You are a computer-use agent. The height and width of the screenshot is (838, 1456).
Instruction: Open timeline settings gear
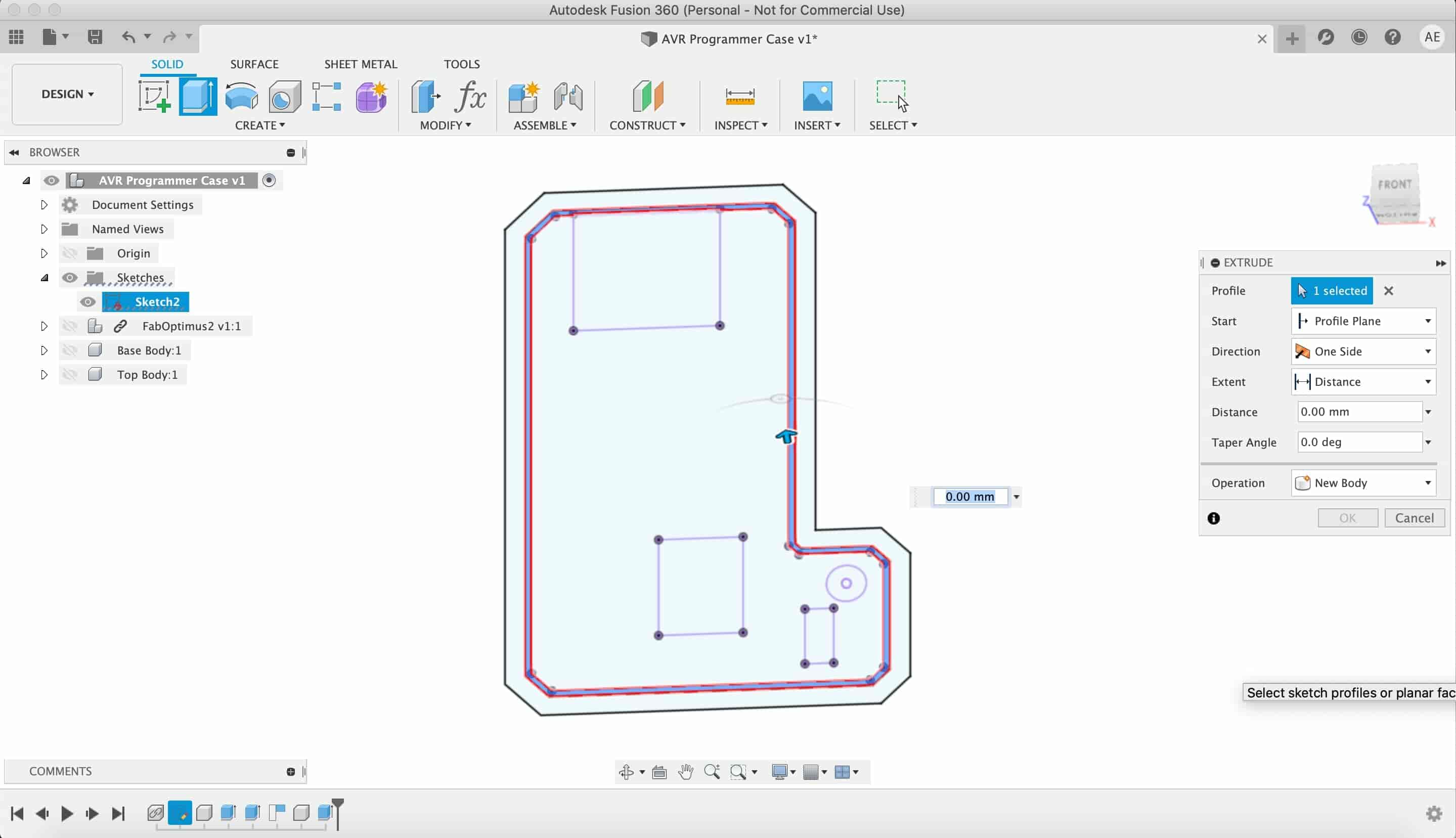1434,813
